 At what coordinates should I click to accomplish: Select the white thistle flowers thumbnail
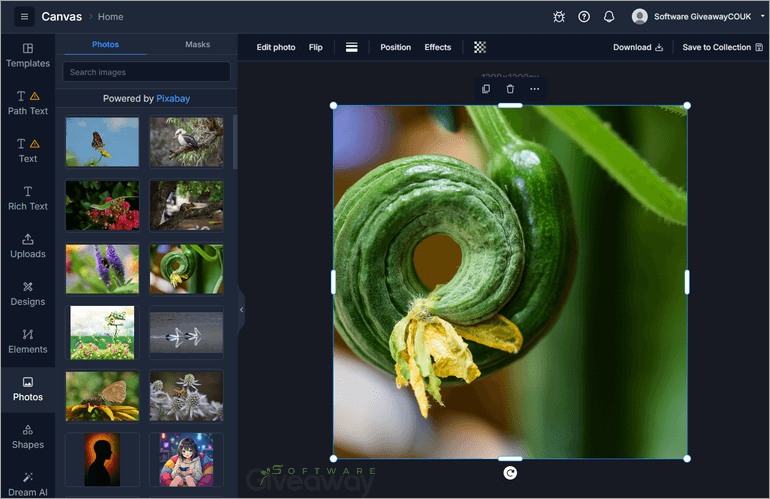coord(186,396)
